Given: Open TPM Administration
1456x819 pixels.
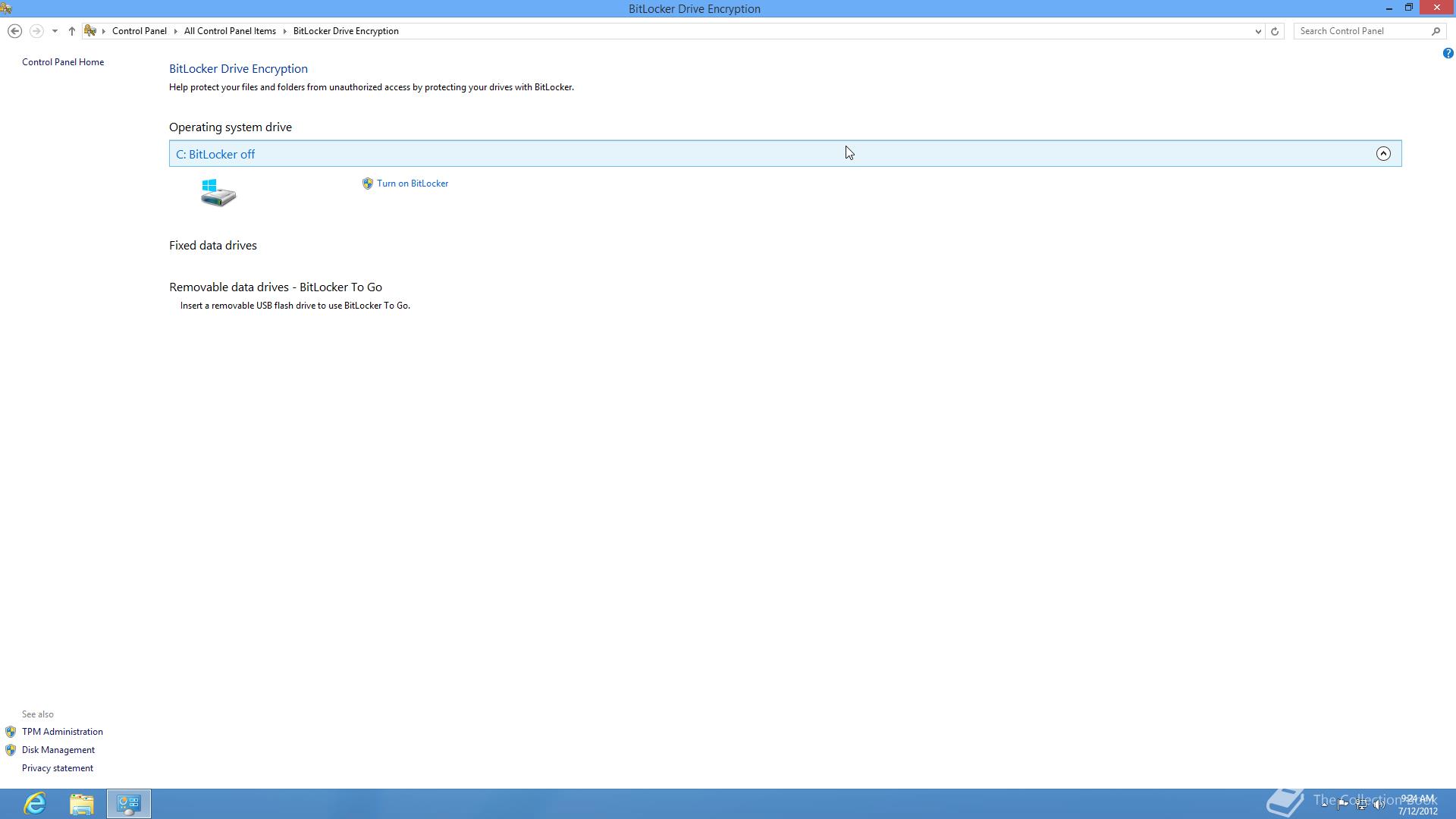Looking at the screenshot, I should coord(62,732).
